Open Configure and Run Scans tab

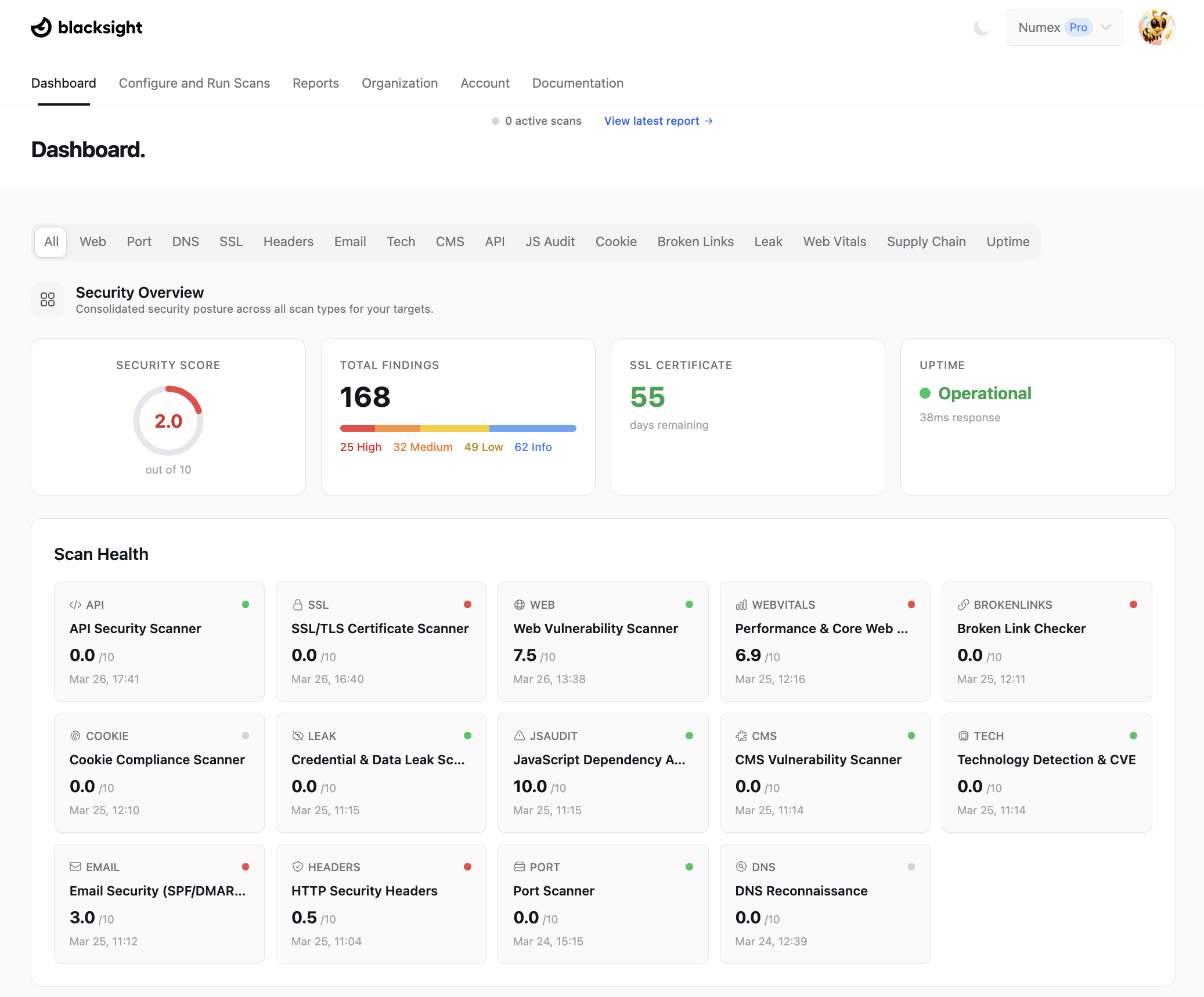click(194, 83)
